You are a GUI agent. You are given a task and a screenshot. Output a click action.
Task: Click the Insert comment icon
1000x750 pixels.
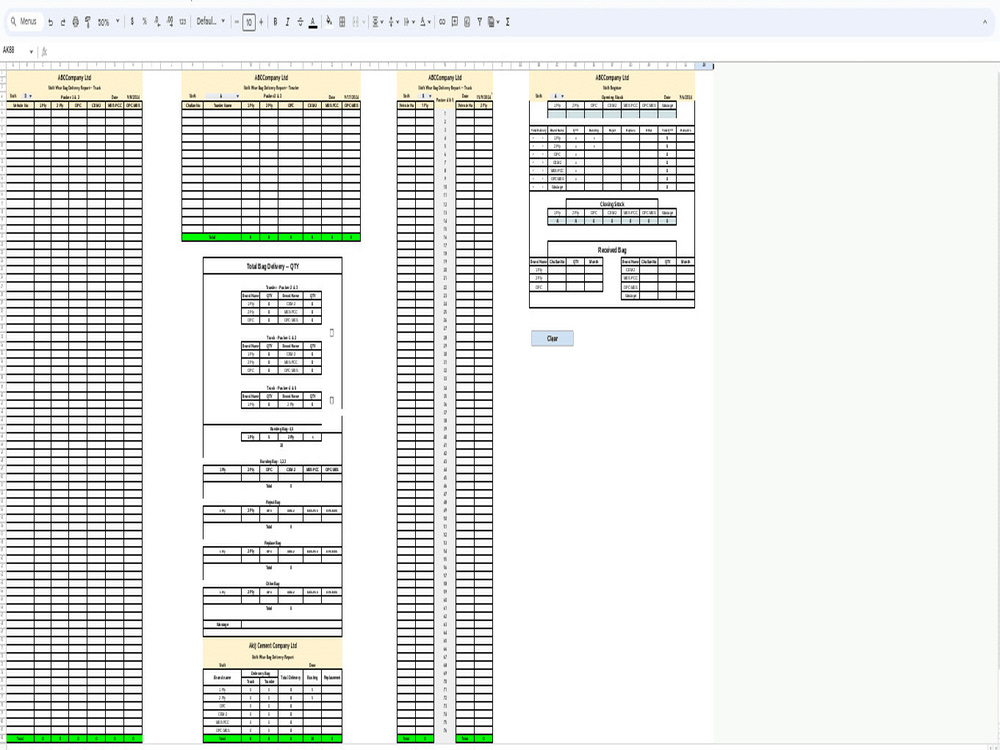point(455,22)
